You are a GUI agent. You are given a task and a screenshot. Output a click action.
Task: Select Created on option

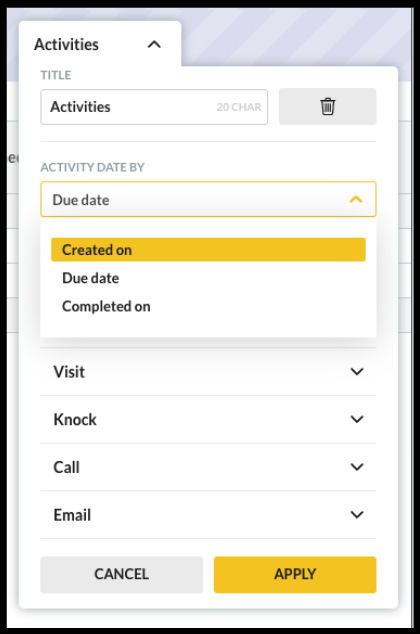(x=208, y=249)
